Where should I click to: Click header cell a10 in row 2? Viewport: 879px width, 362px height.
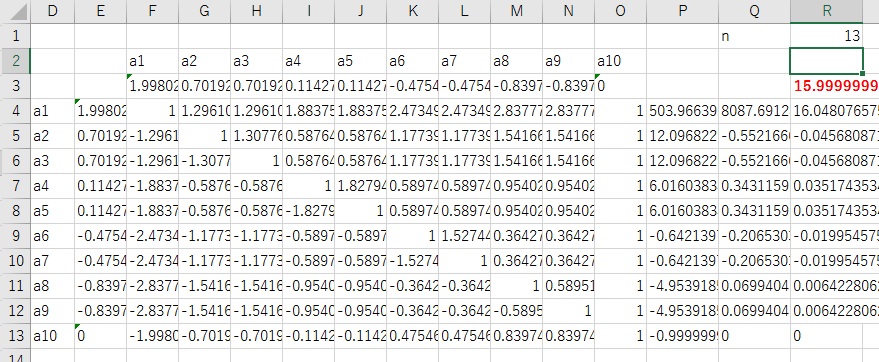click(620, 61)
